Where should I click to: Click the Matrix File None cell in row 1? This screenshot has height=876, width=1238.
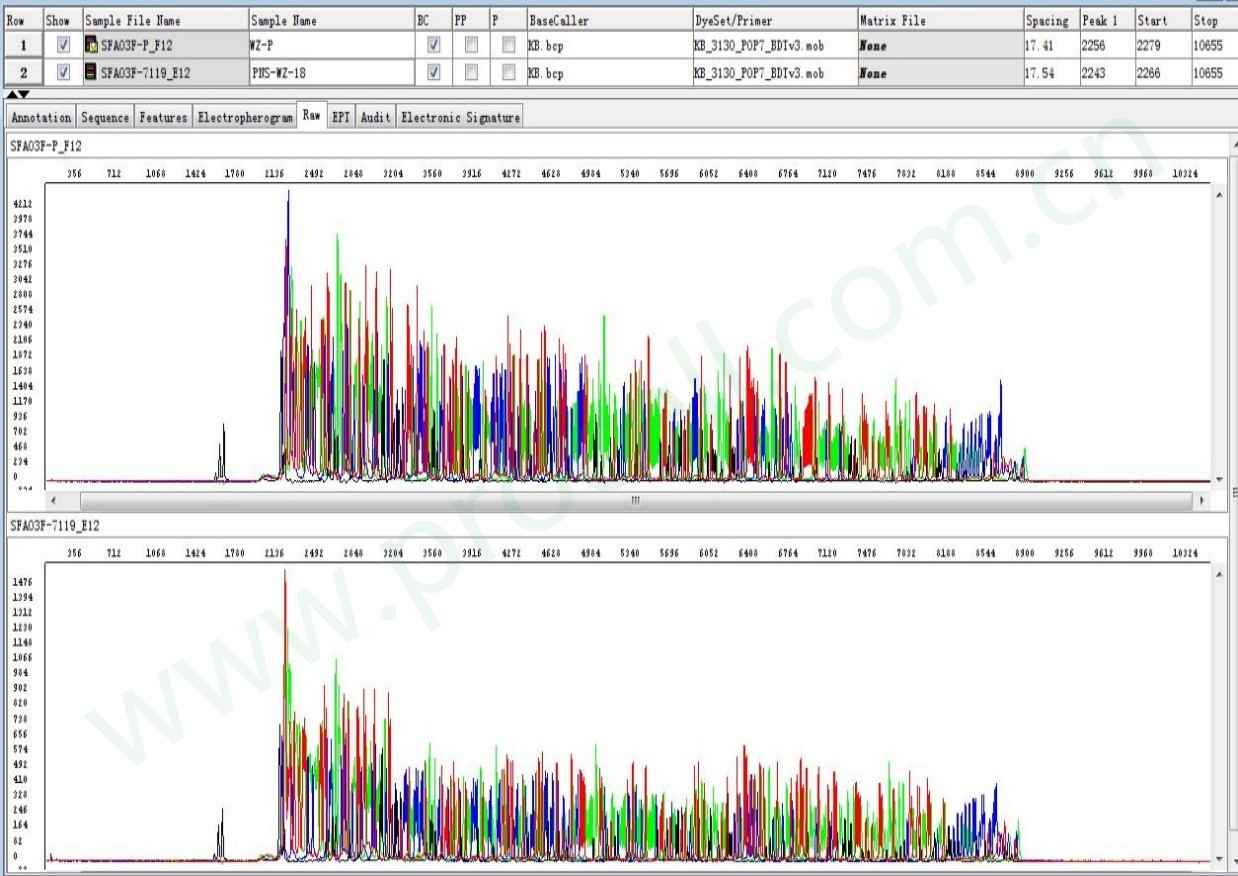click(939, 44)
